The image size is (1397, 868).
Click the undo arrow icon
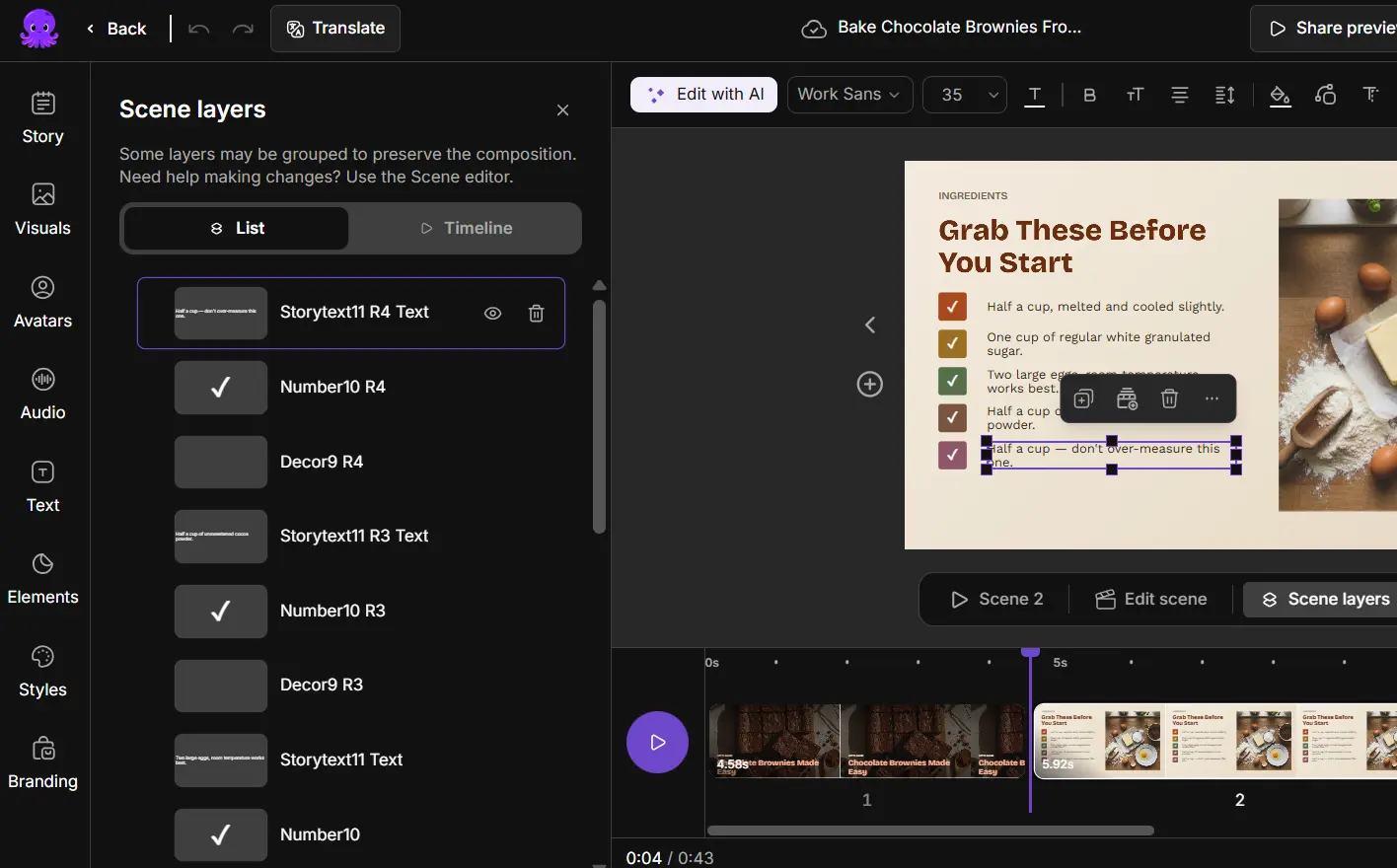pyautogui.click(x=199, y=29)
